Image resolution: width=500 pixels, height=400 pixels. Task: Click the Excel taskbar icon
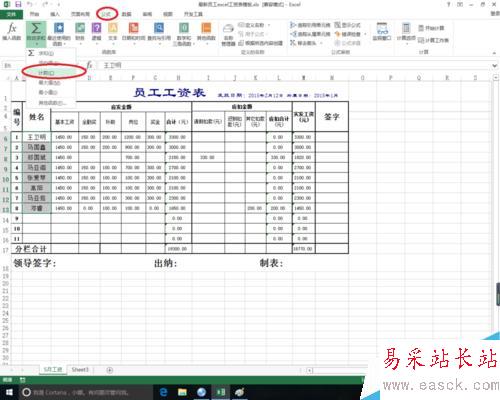221,392
